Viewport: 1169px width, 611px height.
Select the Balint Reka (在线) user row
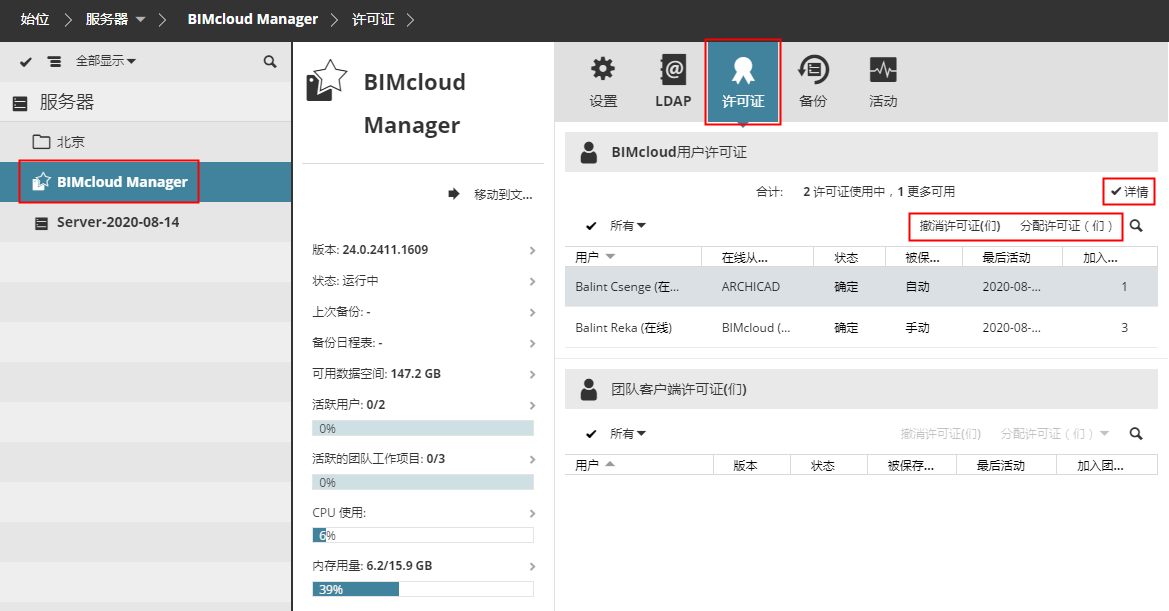(861, 328)
